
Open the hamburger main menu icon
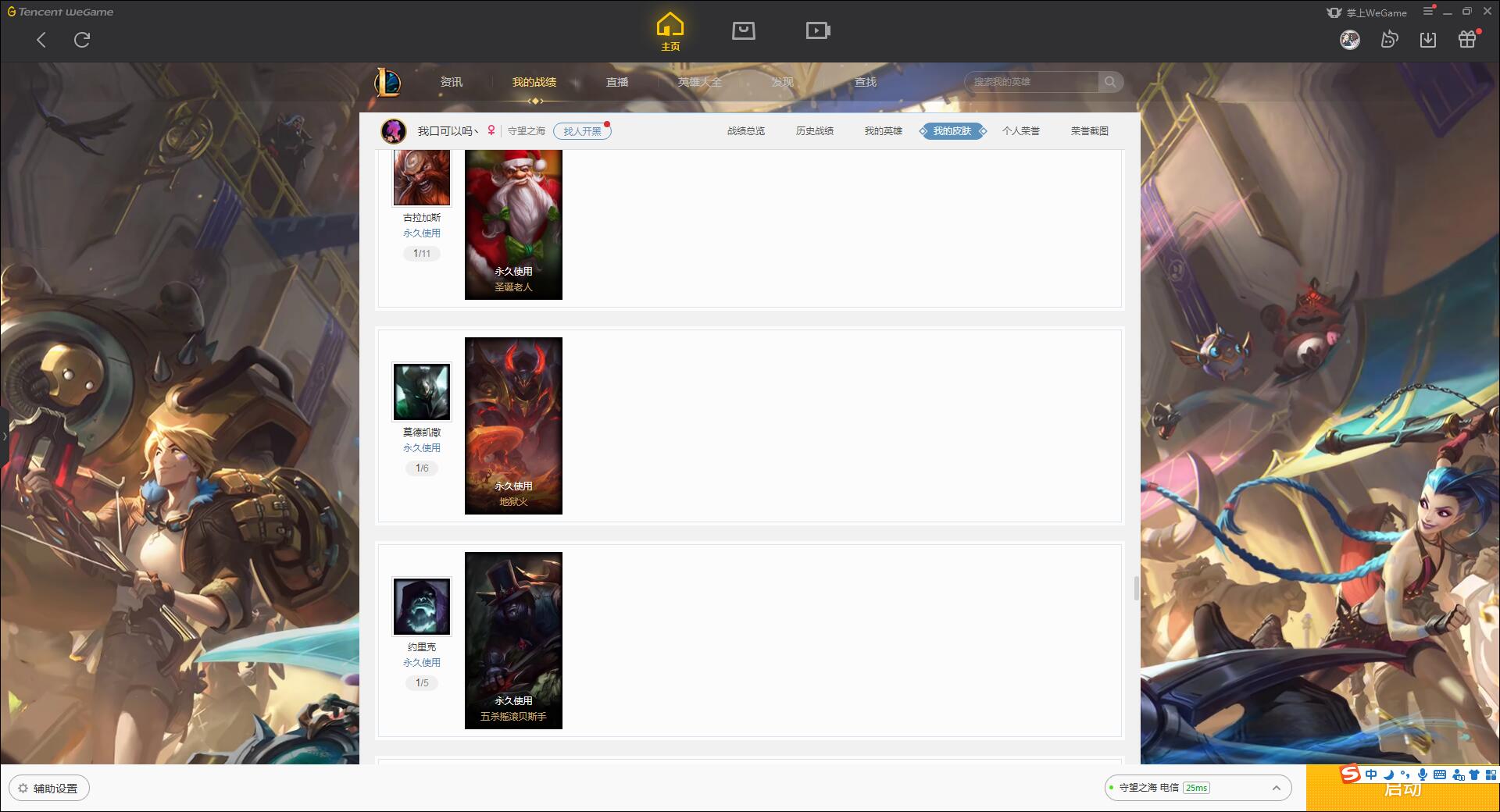[1428, 11]
